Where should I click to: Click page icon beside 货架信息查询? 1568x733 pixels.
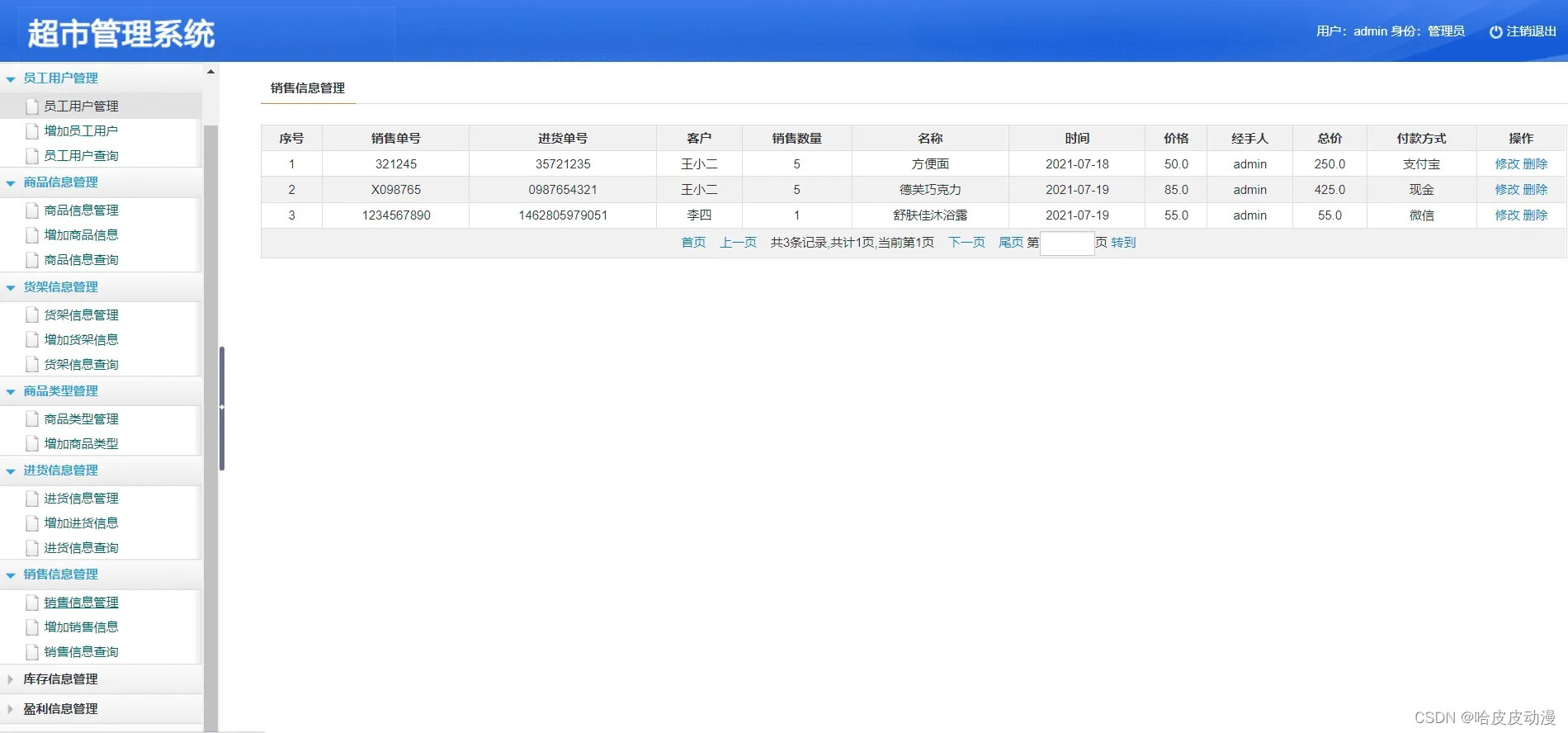[x=32, y=365]
